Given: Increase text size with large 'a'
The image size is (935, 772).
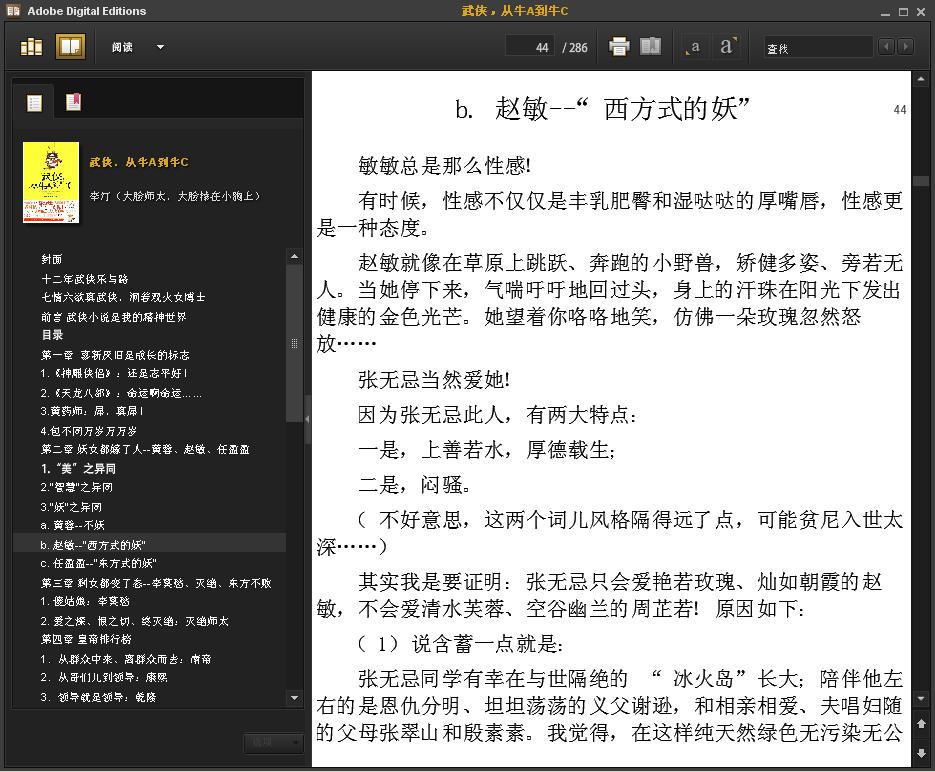Looking at the screenshot, I should pos(726,46).
